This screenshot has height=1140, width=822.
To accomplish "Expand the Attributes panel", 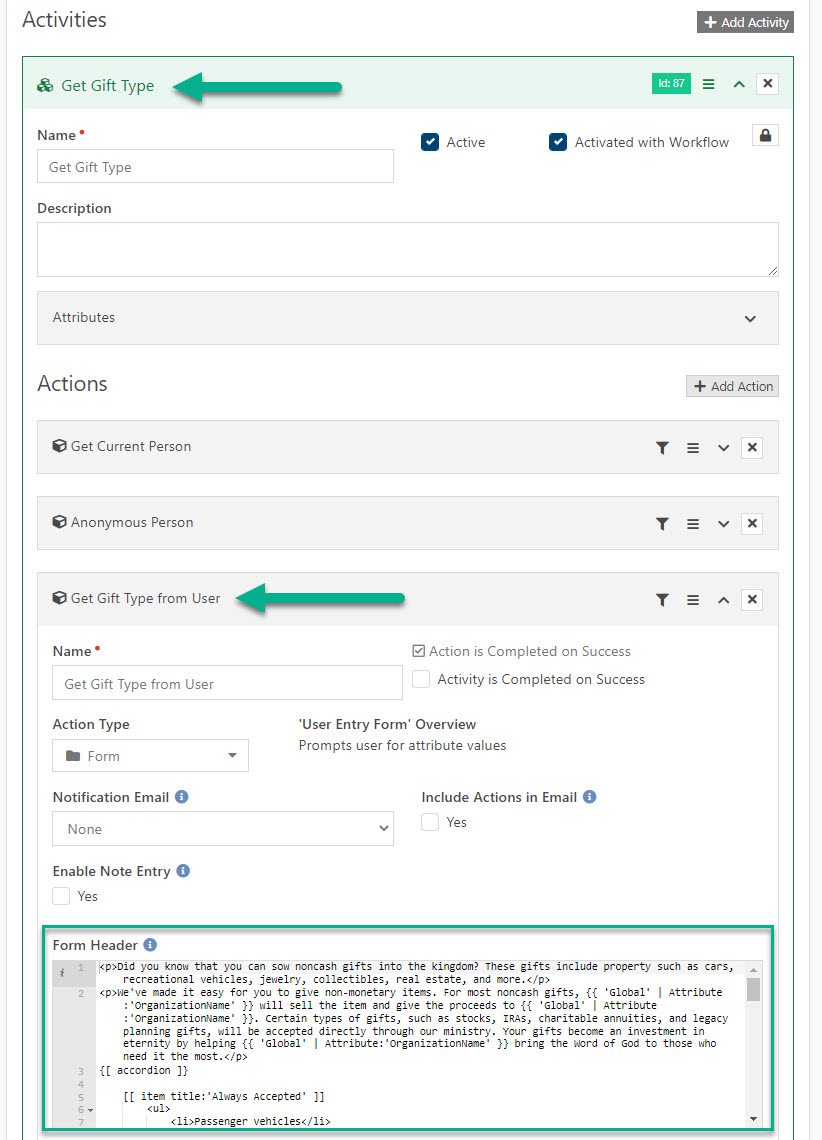I will [x=408, y=318].
